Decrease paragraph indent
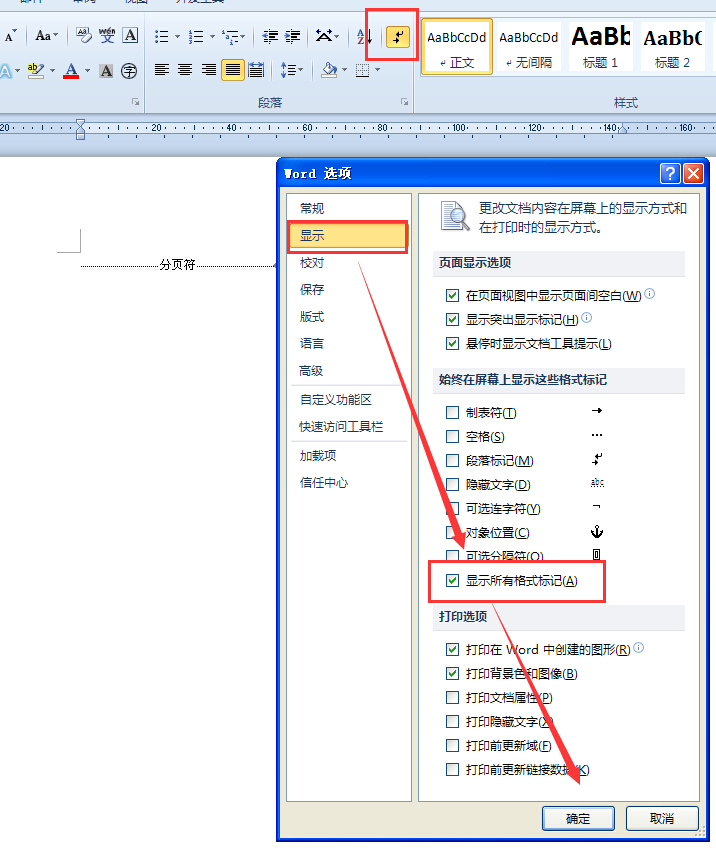716x849 pixels. click(270, 37)
